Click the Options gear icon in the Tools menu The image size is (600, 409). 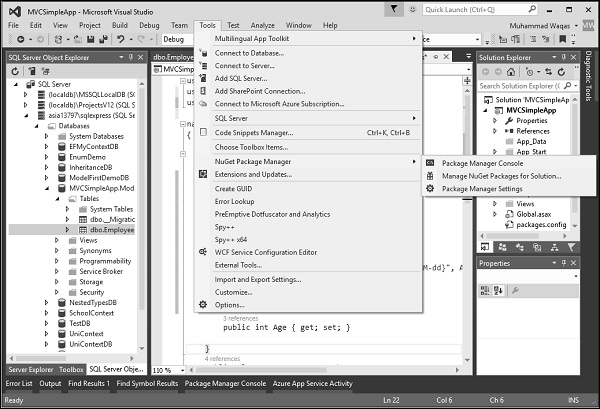pos(203,305)
